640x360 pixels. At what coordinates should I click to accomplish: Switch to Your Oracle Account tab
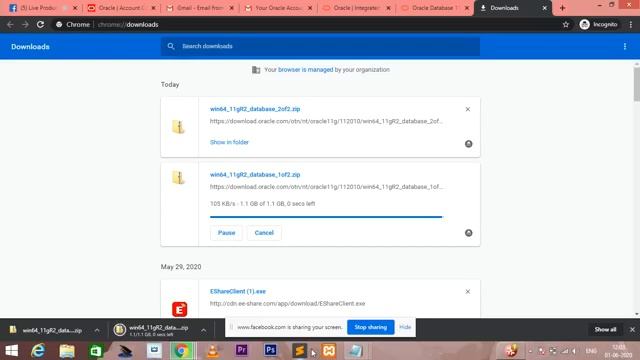pos(278,8)
